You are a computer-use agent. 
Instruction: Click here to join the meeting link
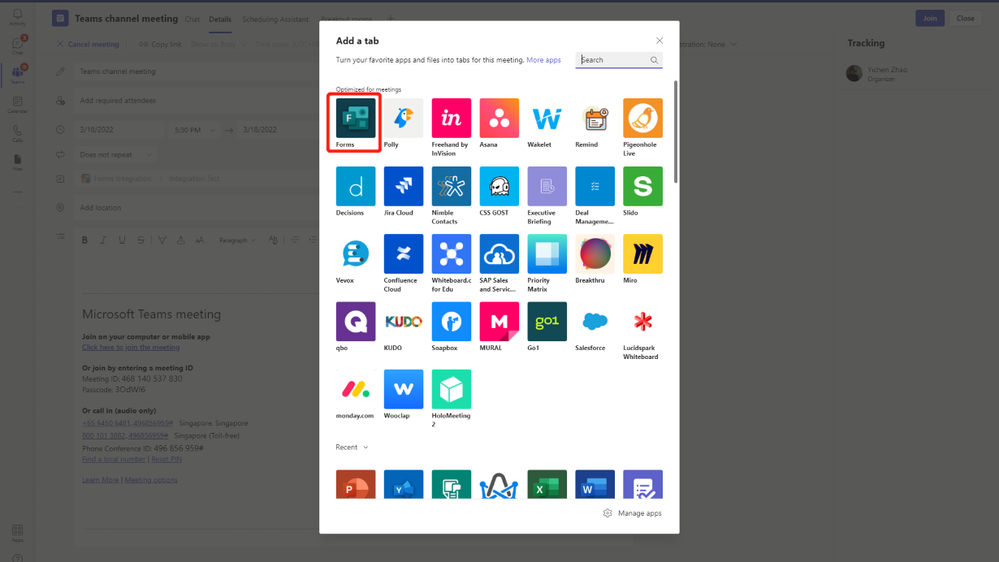131,347
